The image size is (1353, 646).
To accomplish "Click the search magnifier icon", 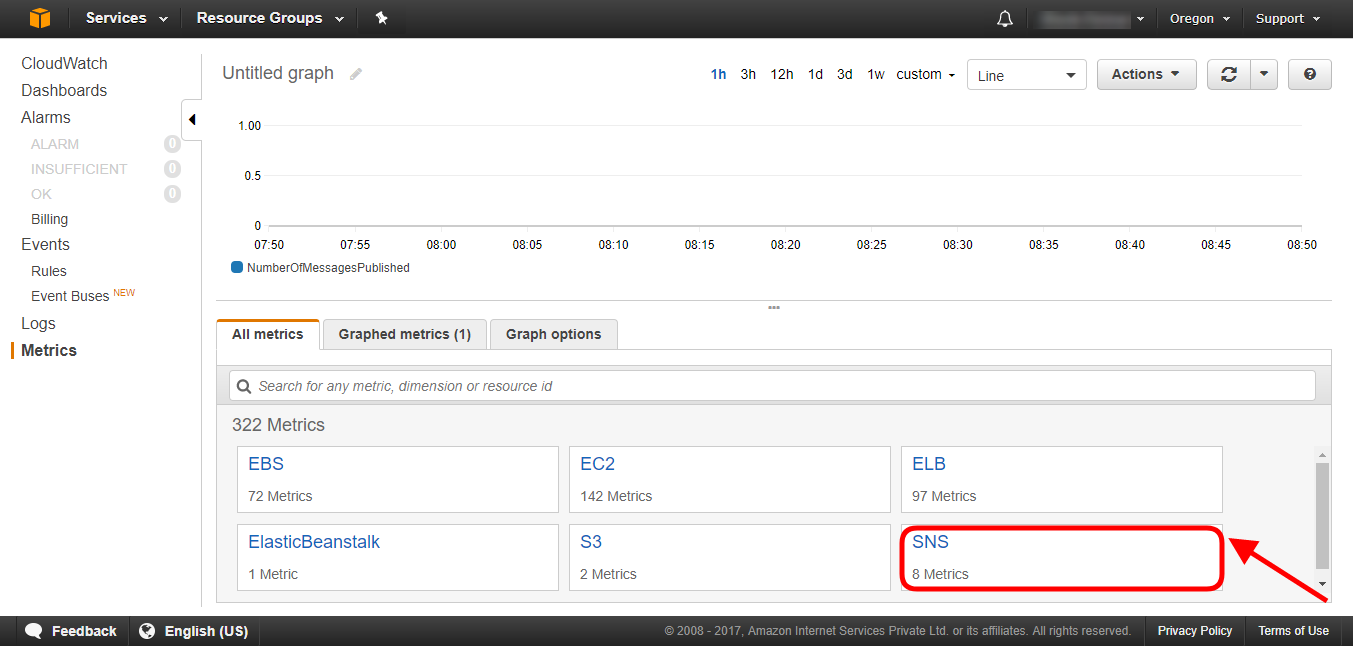I will [x=243, y=386].
